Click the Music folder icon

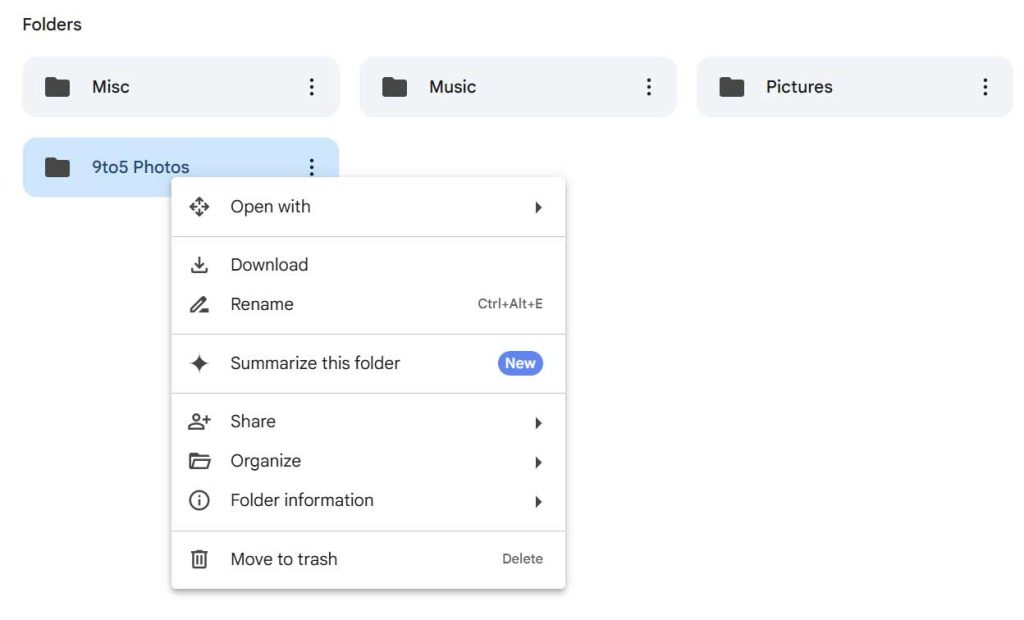coord(394,87)
